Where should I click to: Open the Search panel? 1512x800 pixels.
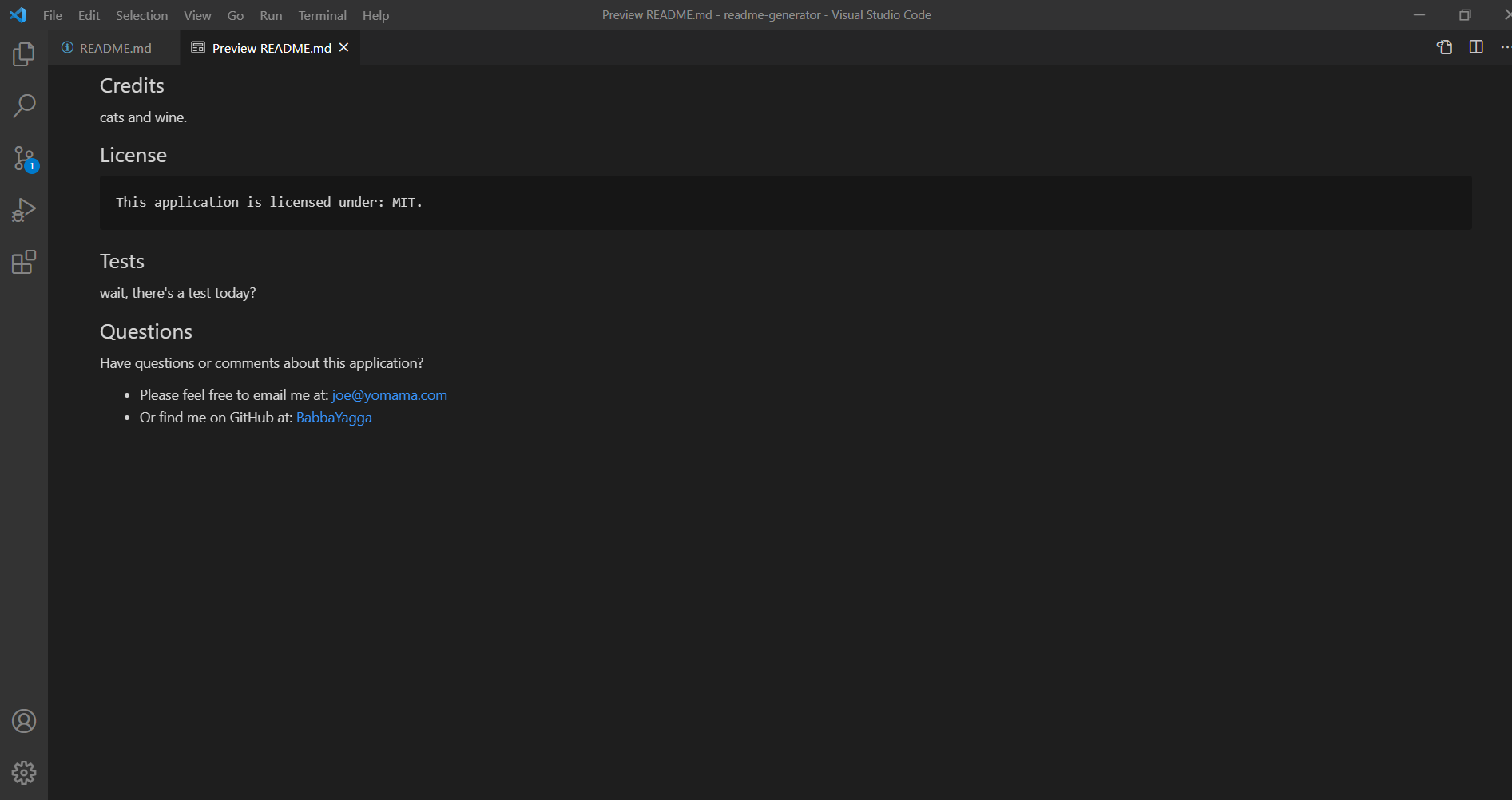[x=24, y=105]
